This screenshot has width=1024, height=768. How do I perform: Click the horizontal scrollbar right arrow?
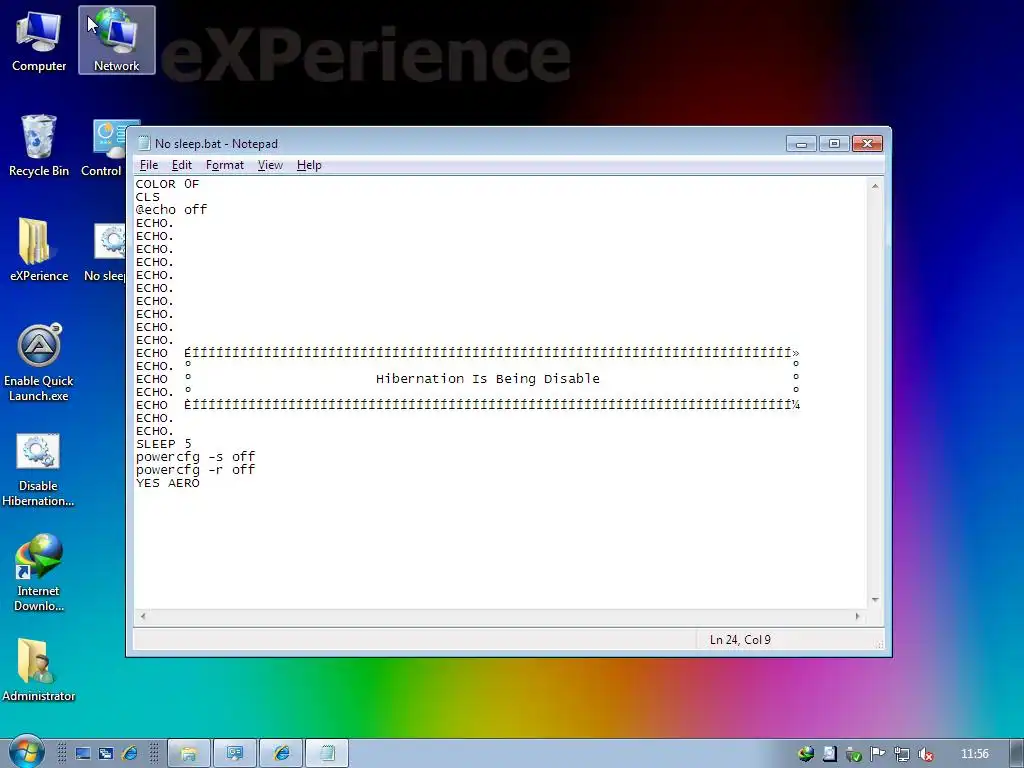[857, 616]
